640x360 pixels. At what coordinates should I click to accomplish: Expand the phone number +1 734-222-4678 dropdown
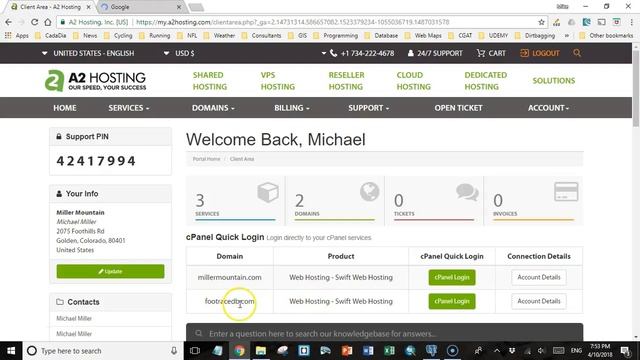click(324, 53)
